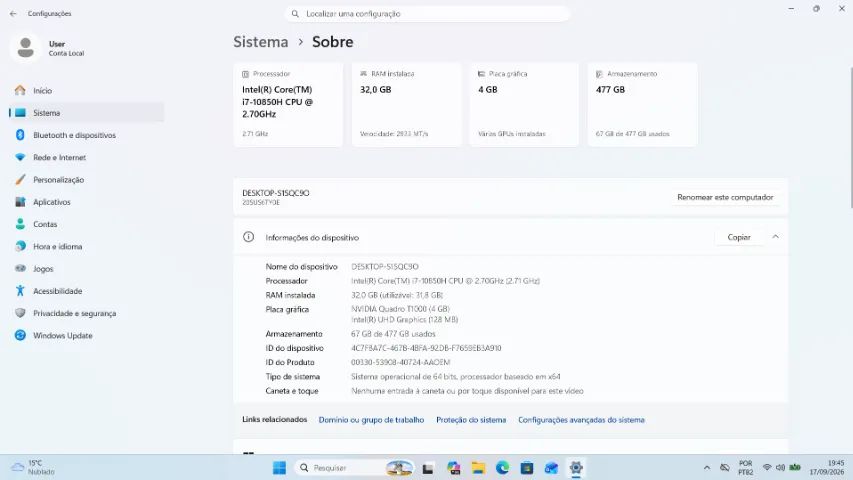
Task: Collapse the Informações do dispositivo section
Action: tap(775, 237)
